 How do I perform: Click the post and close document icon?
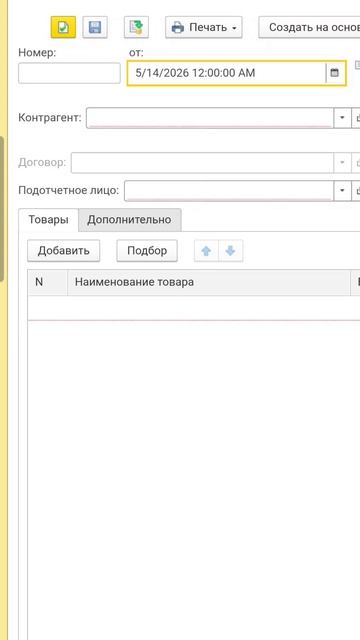coord(63,27)
